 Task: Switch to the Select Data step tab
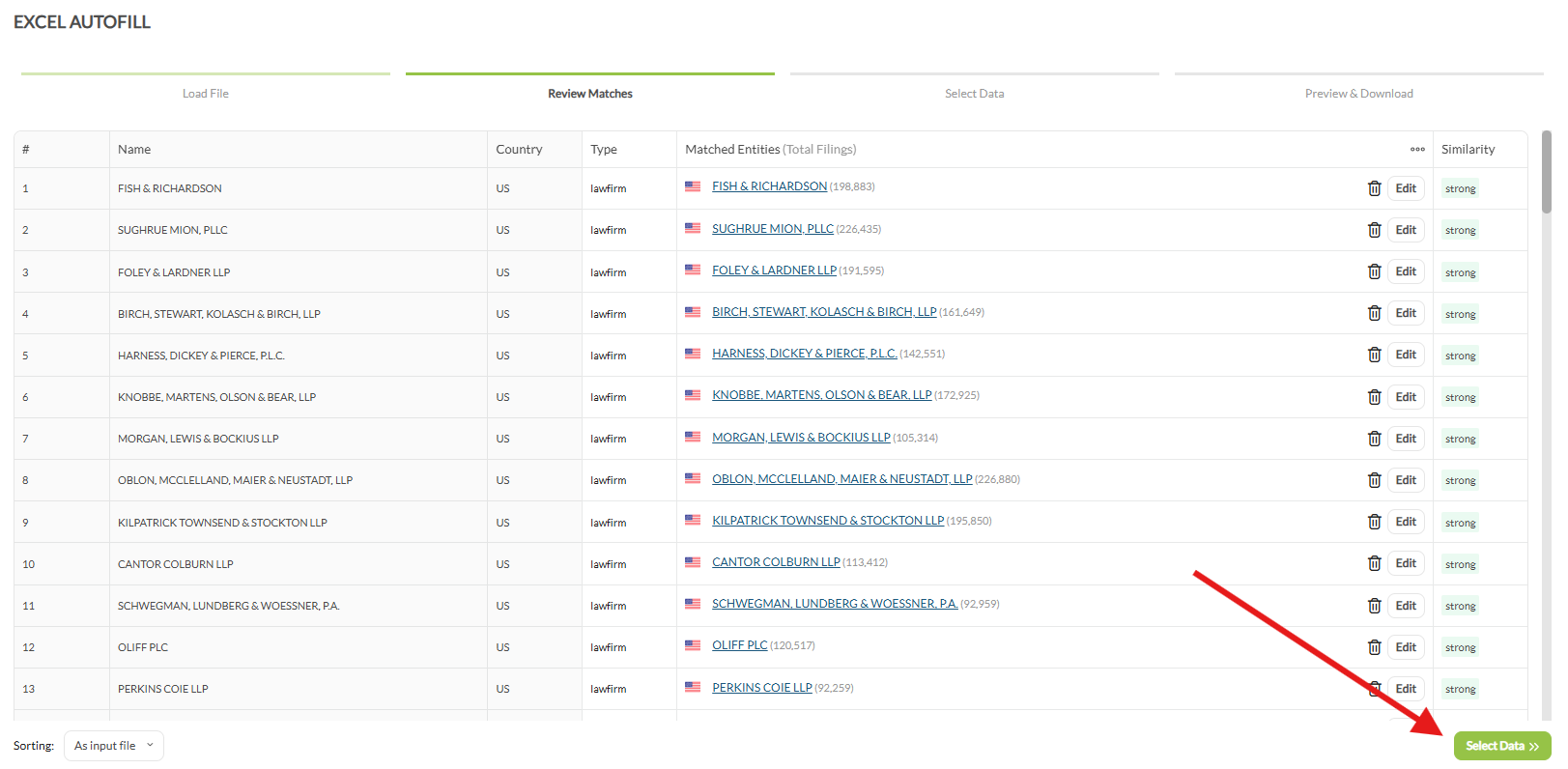[x=975, y=94]
